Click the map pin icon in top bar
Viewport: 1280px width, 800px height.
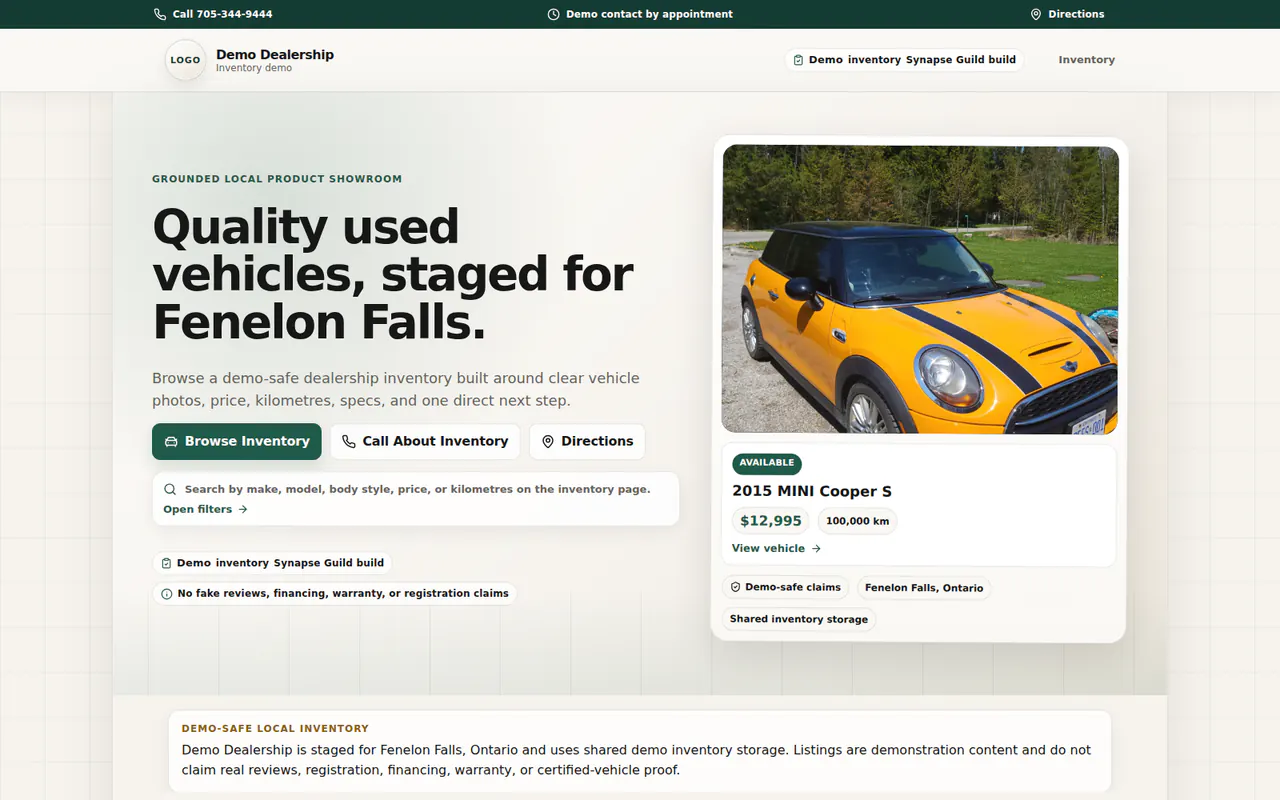click(1036, 14)
